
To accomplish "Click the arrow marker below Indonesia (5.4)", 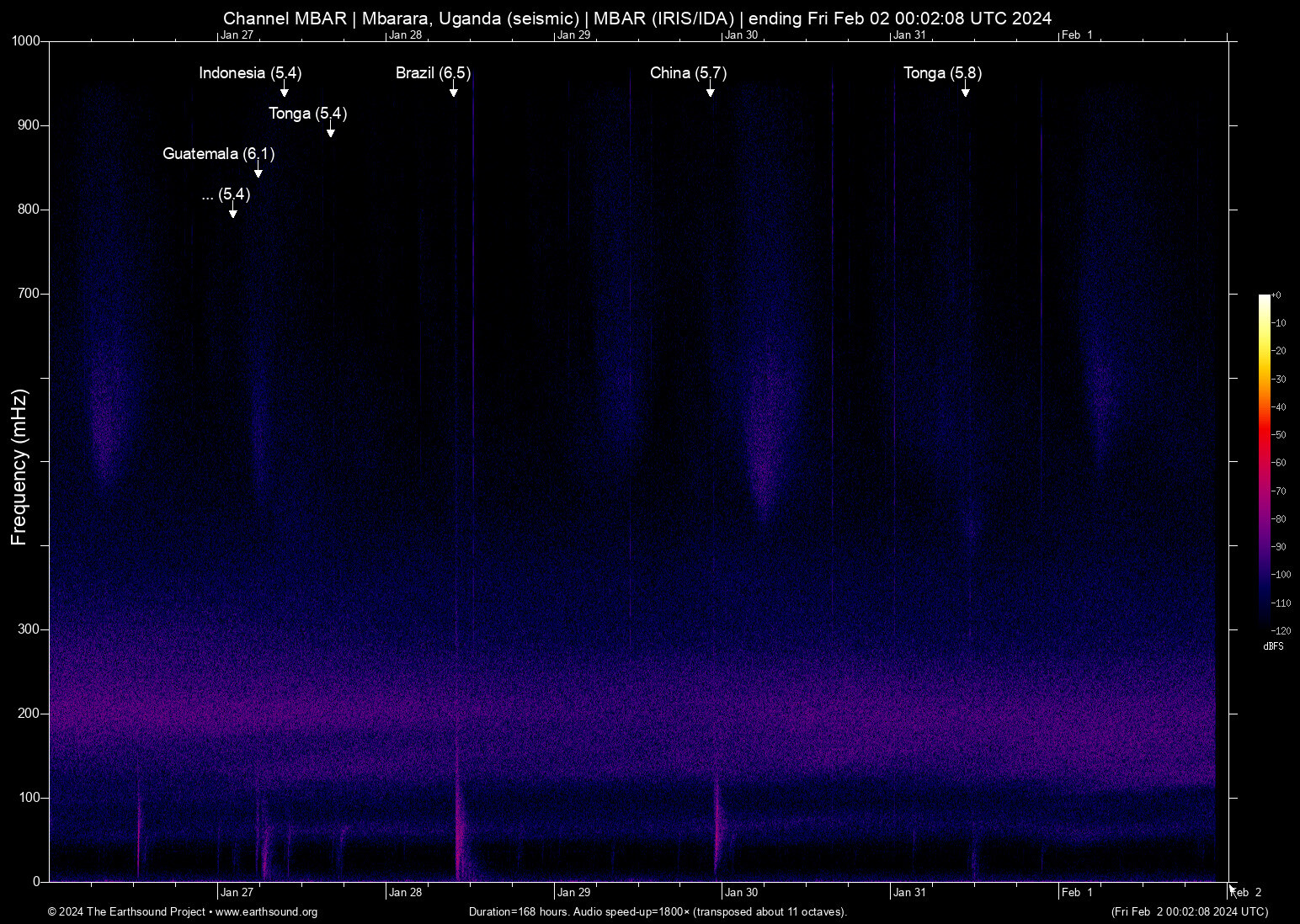I will [285, 91].
